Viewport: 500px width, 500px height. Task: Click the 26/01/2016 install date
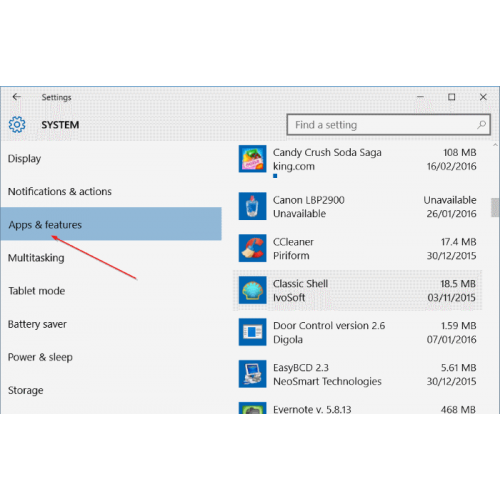point(452,214)
